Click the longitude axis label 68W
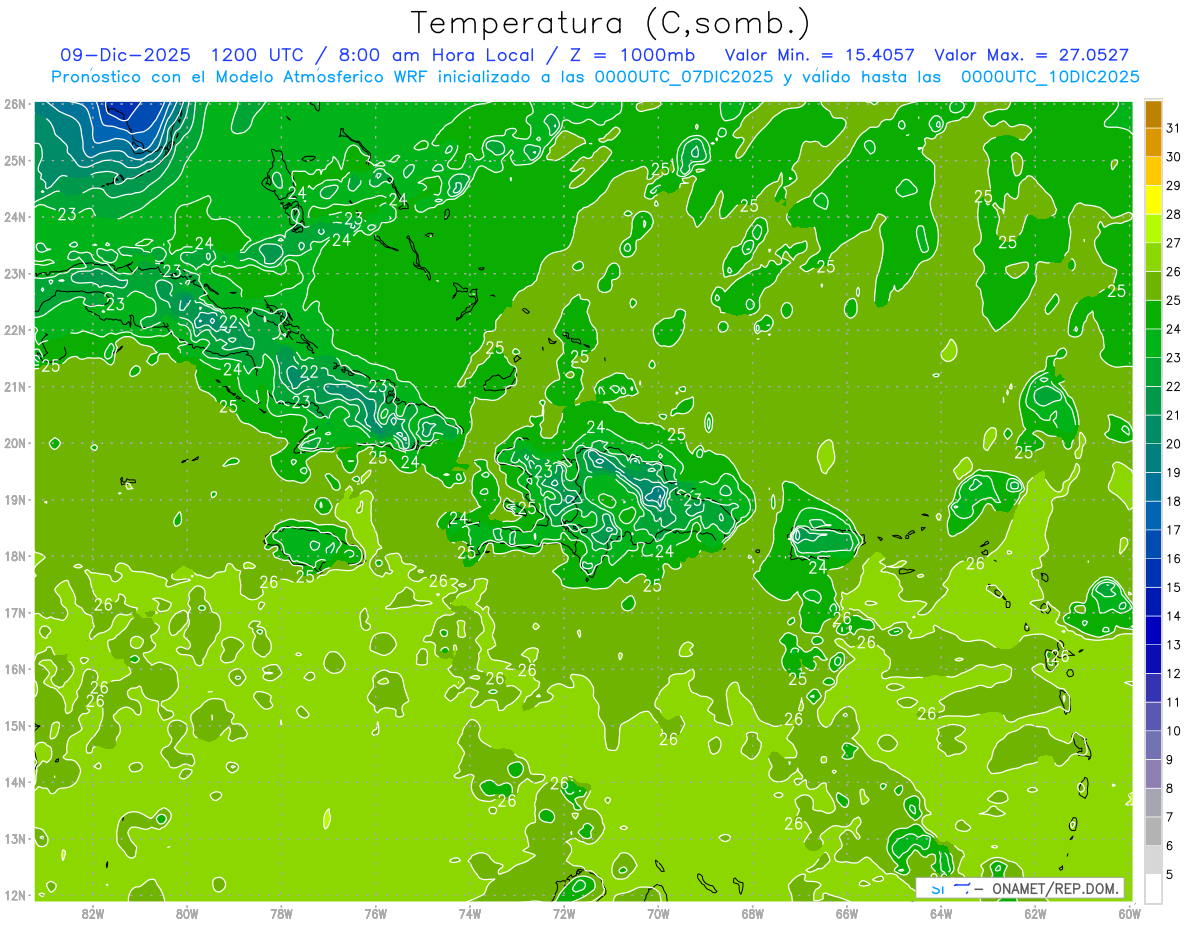The width and height of the screenshot is (1200, 927). point(753,914)
